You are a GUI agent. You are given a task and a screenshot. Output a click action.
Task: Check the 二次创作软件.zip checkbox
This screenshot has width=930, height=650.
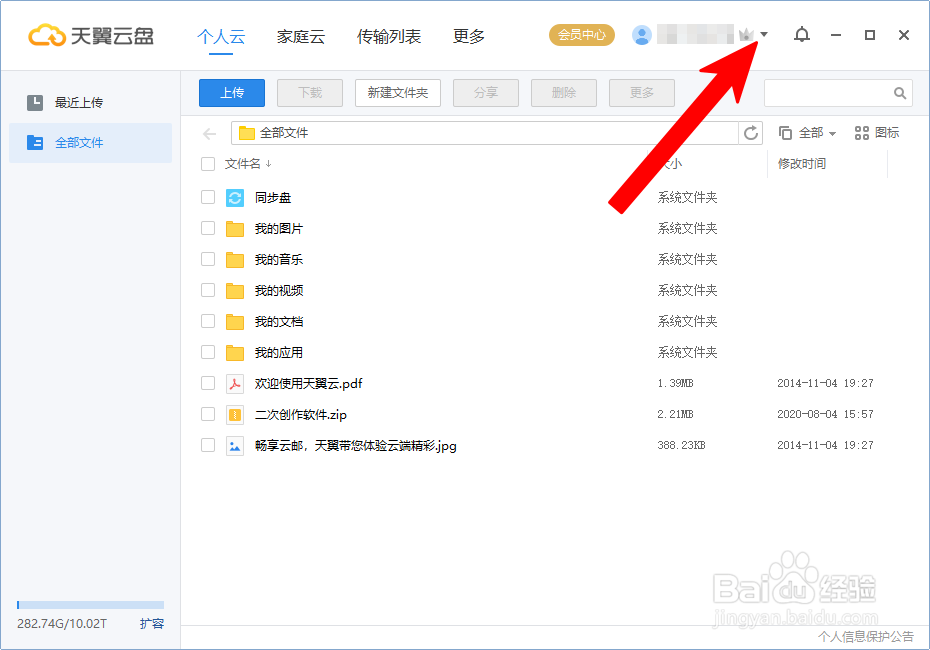click(208, 414)
